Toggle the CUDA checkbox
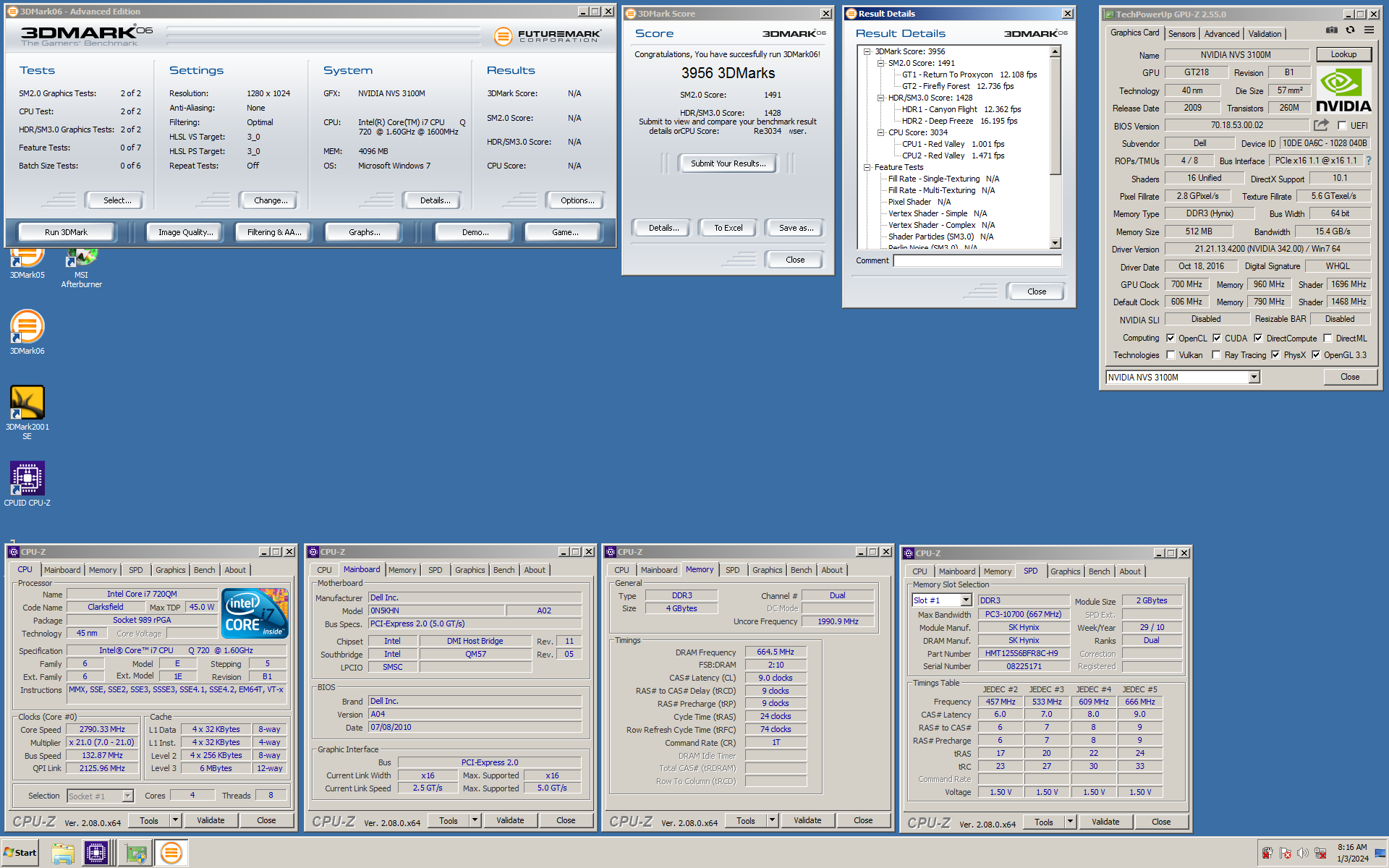Viewport: 1389px width, 868px height. [x=1217, y=338]
